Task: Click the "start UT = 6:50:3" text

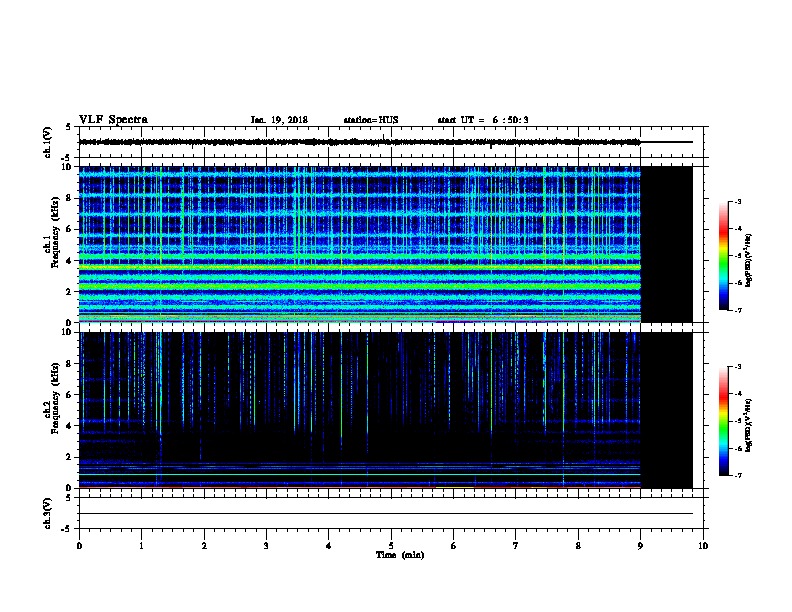Action: [x=483, y=120]
